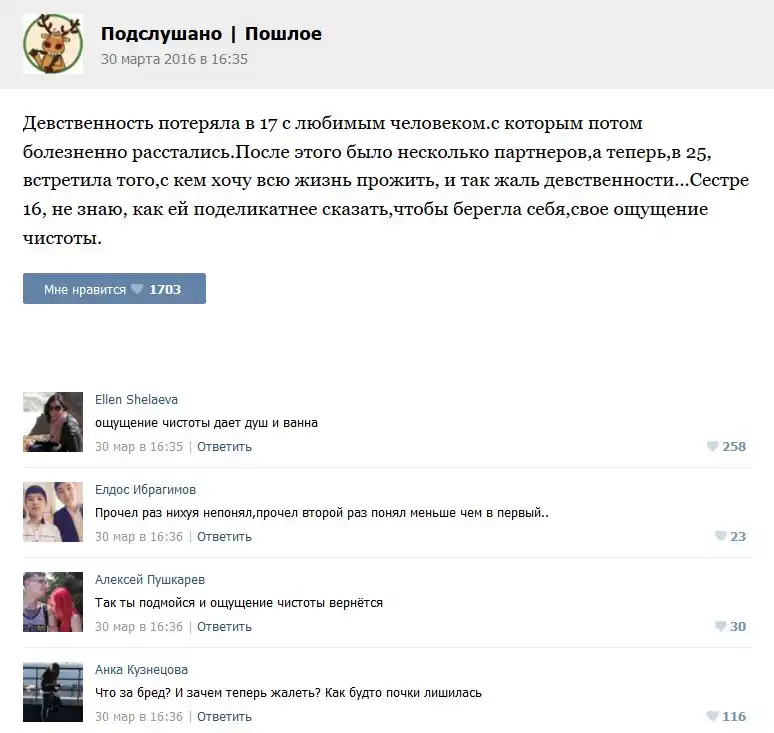Reply to Алексей Пушкарев's comment via Ответить

coord(224,627)
